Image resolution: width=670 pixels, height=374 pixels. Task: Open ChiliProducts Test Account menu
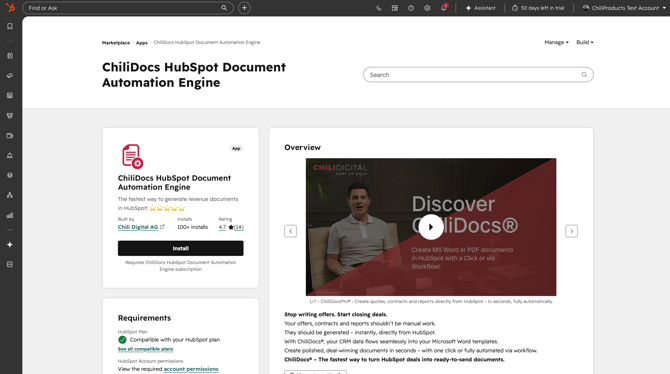(x=624, y=8)
